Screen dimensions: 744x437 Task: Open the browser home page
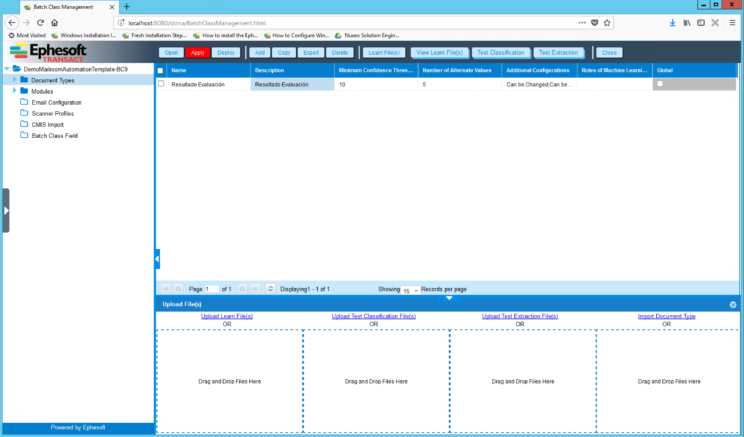55,22
